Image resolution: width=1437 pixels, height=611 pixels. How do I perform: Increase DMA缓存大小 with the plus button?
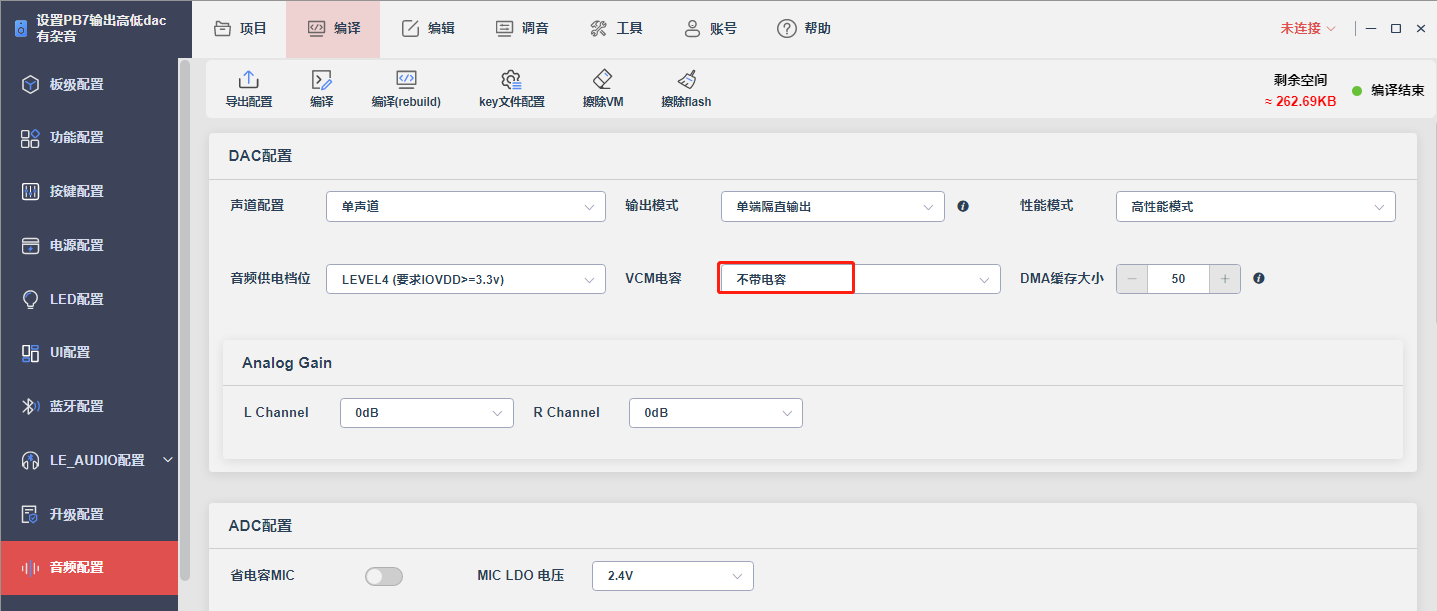pos(1224,279)
